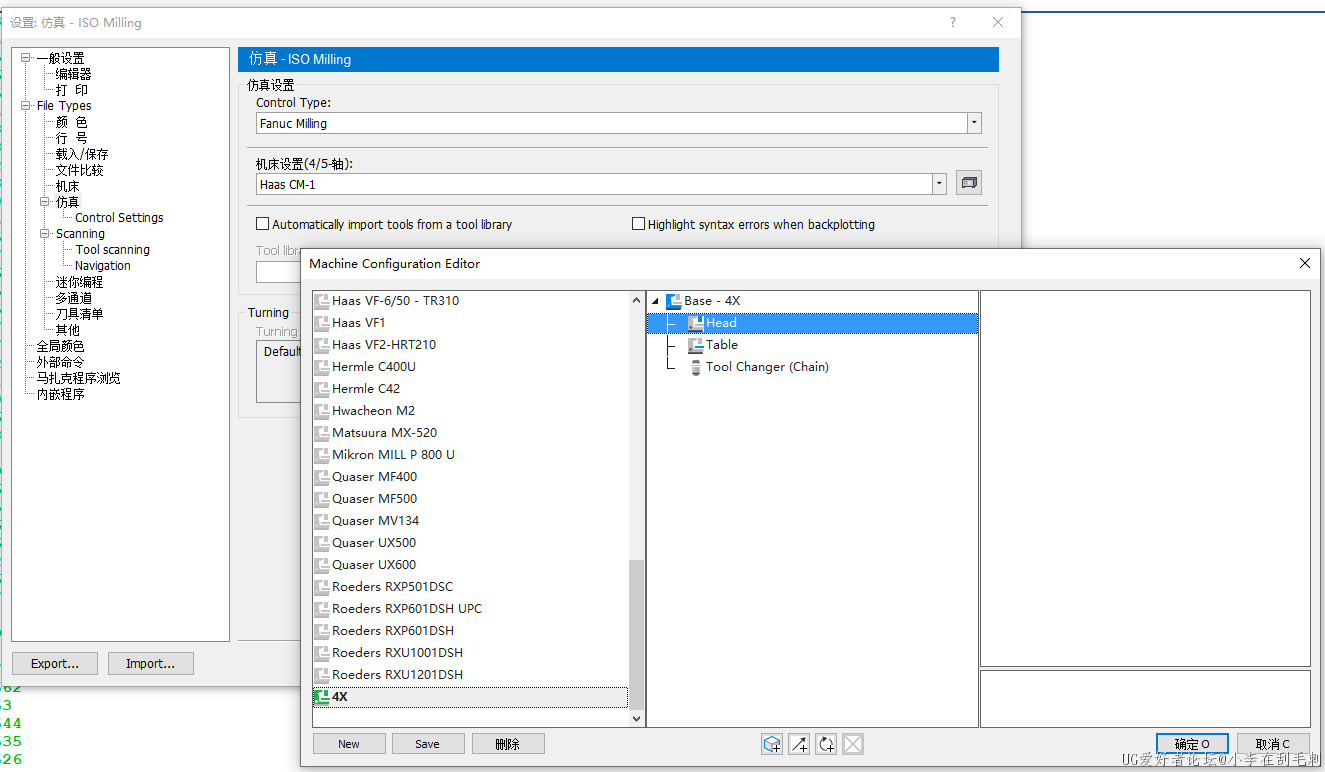Screen dimensions: 1325x772
Task: Select 文件比较 in settings tree
Action: (x=79, y=170)
